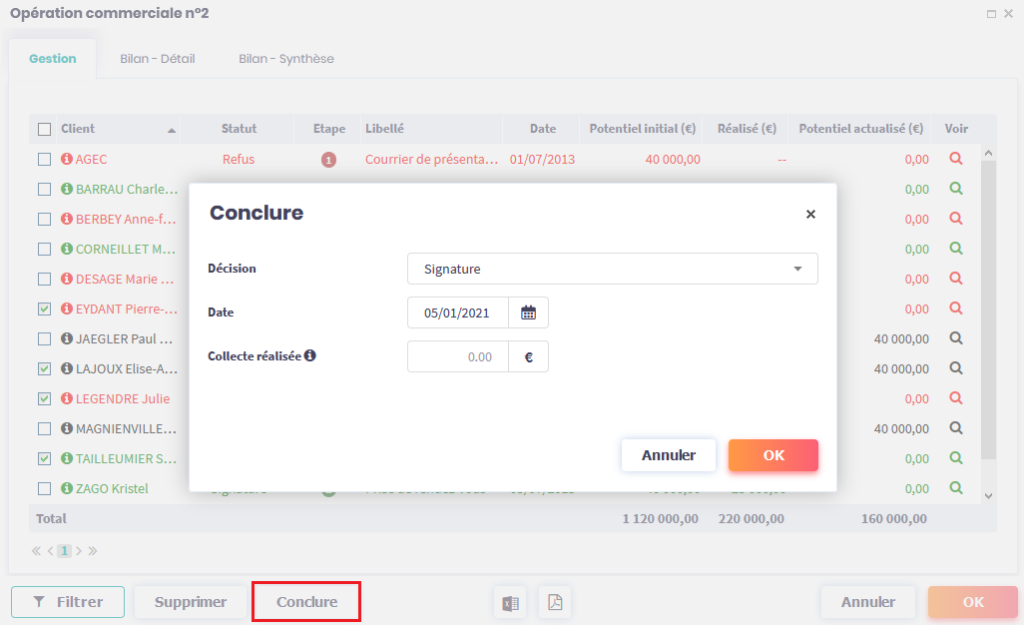Export the list to Excel
This screenshot has width=1024, height=625.
[510, 602]
